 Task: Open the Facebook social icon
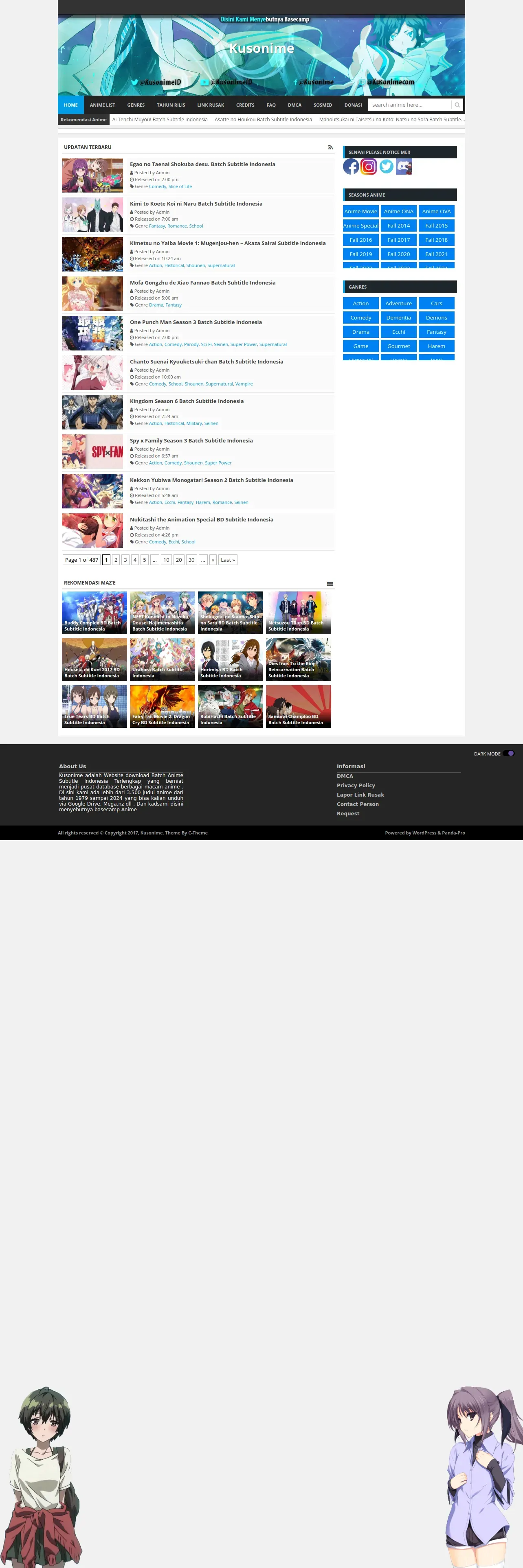351,166
